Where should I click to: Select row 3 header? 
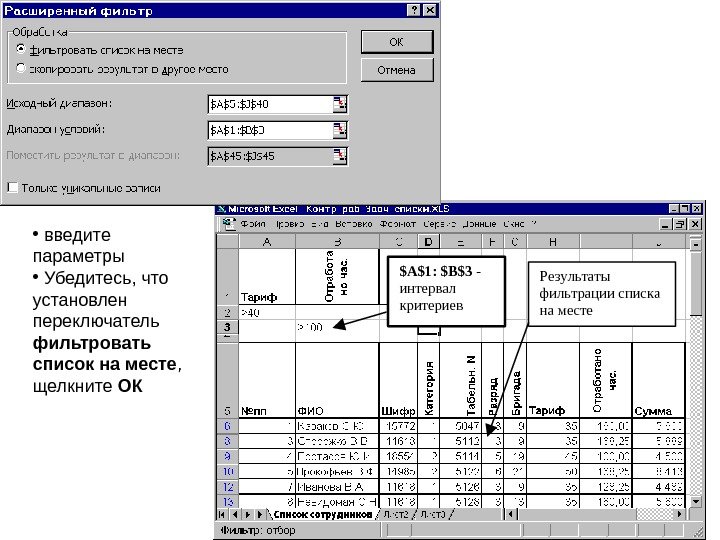click(x=227, y=327)
